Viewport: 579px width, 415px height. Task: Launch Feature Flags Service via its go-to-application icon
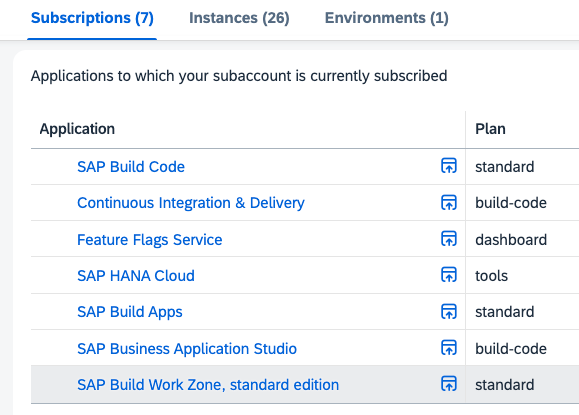coord(449,239)
